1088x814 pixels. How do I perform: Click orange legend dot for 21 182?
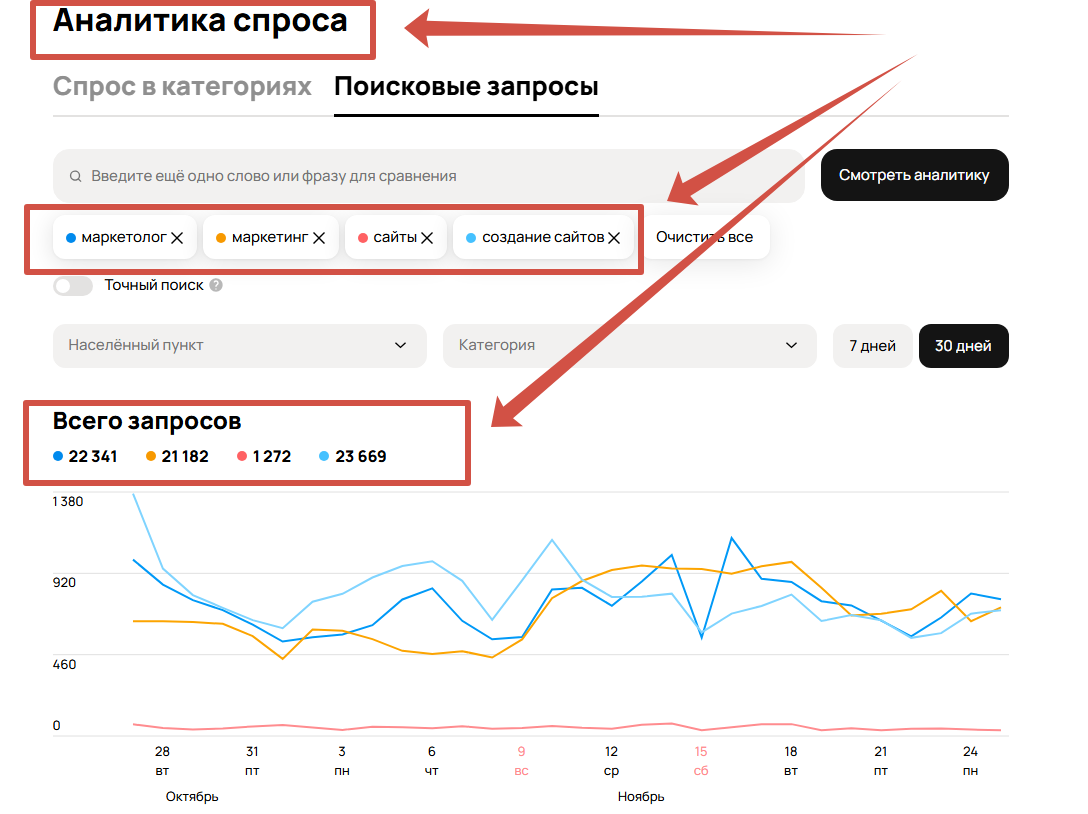click(x=151, y=457)
